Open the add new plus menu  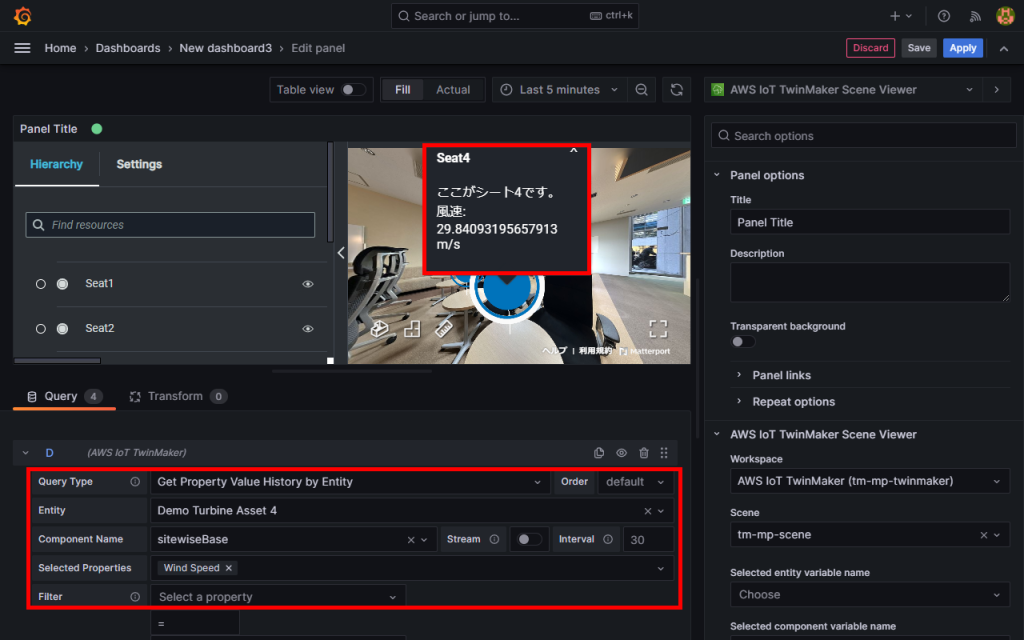901,16
